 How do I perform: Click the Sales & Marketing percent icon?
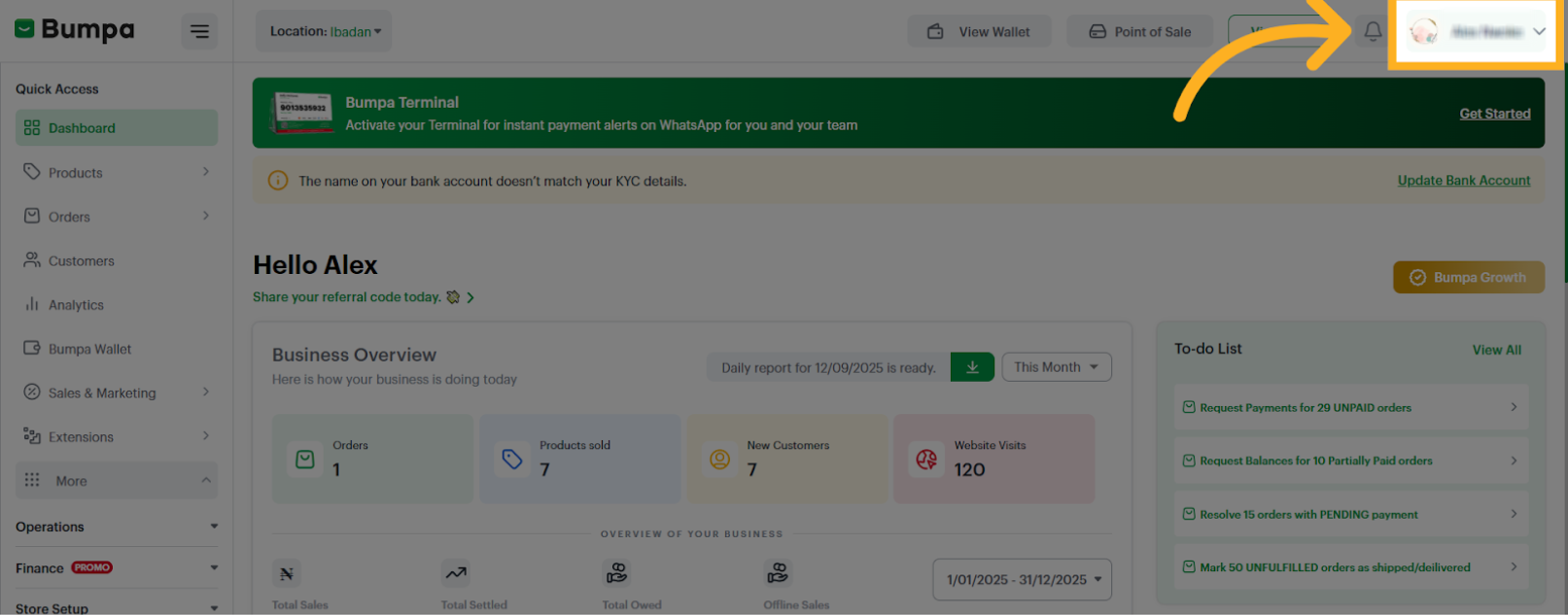point(32,393)
